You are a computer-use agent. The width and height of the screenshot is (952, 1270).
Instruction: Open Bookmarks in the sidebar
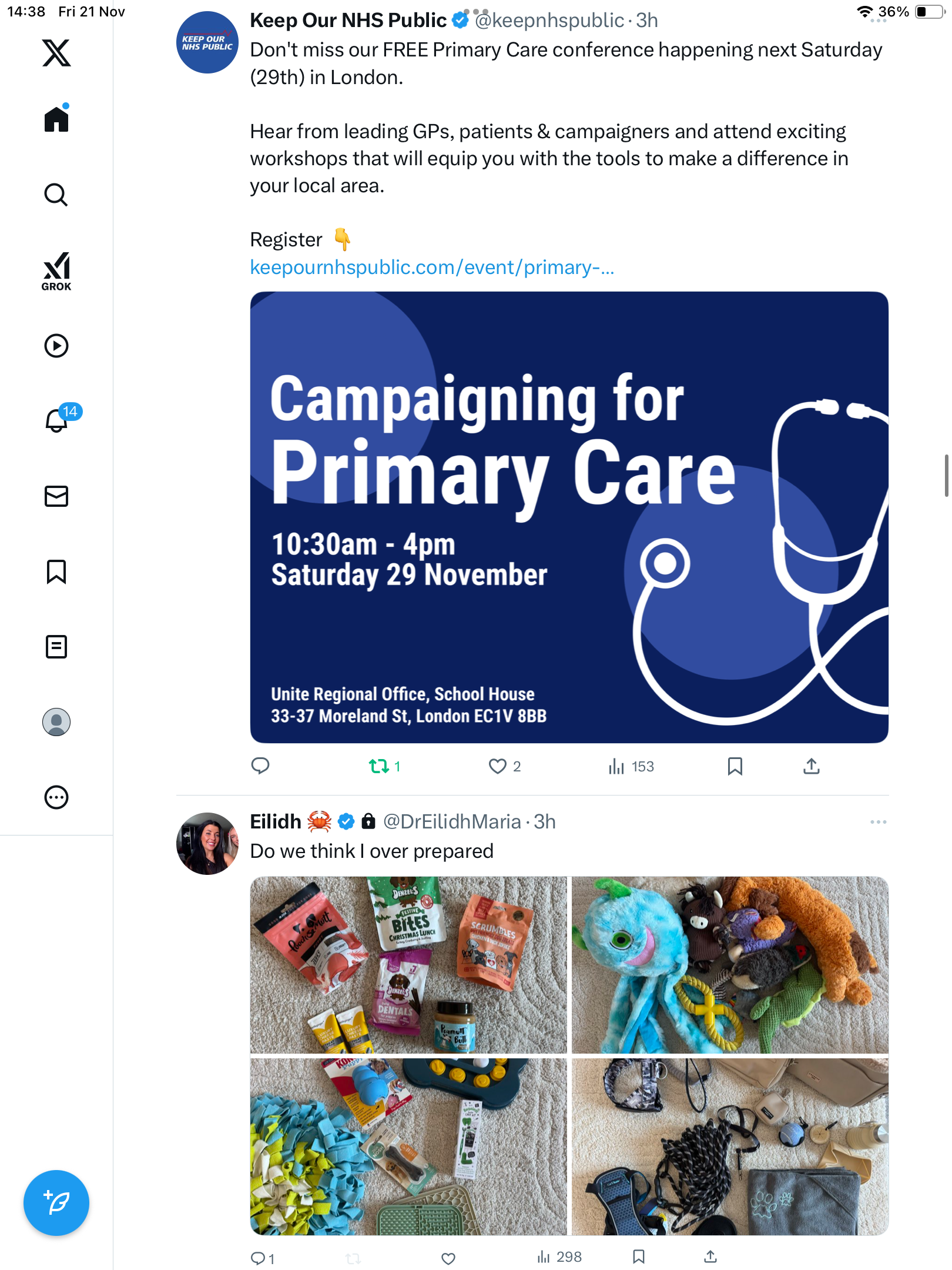pyautogui.click(x=56, y=571)
